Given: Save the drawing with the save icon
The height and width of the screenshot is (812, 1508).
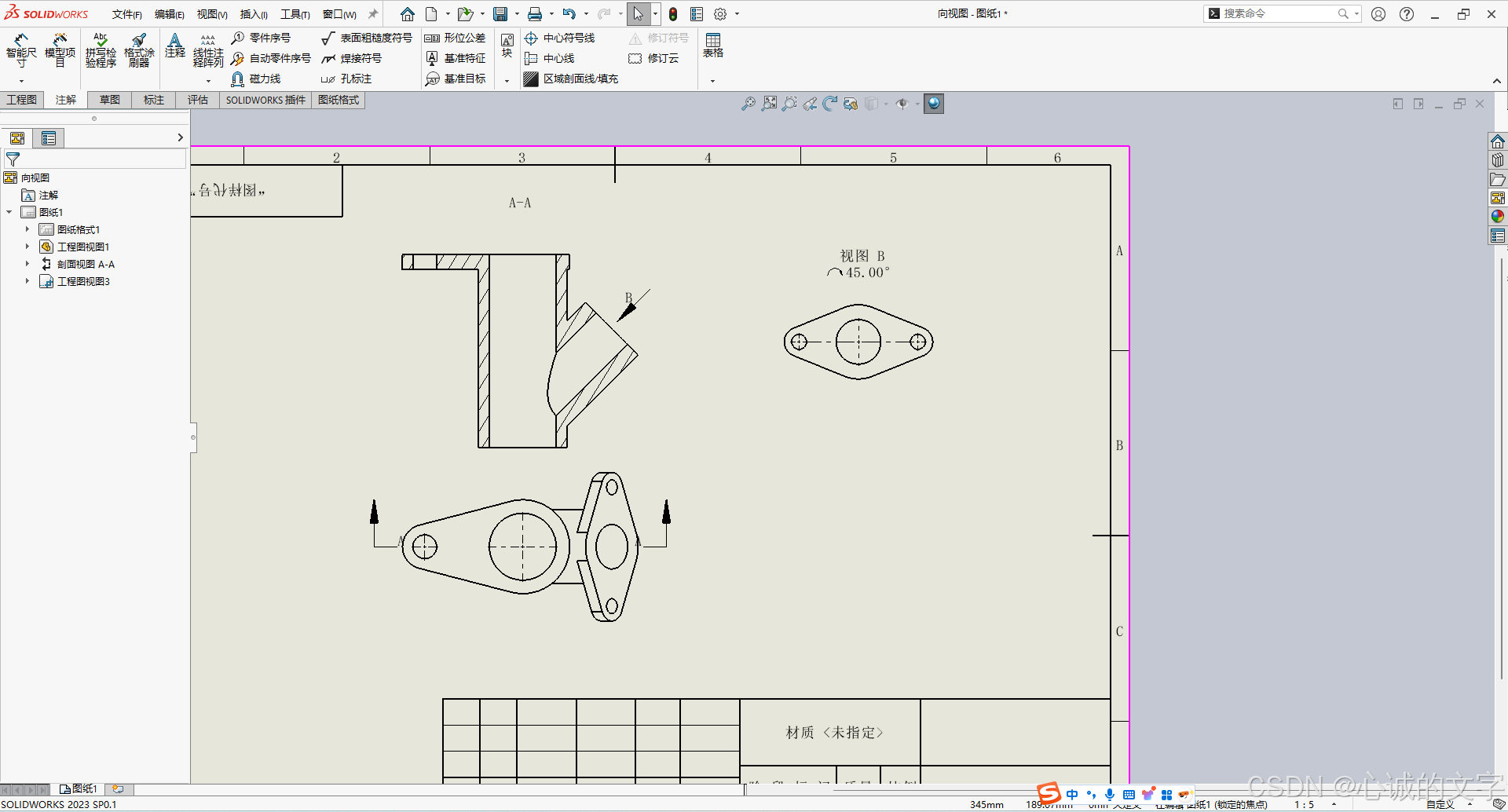Looking at the screenshot, I should coord(500,14).
